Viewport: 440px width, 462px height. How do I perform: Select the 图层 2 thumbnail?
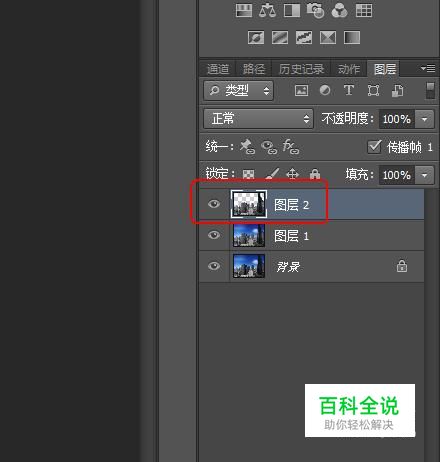point(249,204)
